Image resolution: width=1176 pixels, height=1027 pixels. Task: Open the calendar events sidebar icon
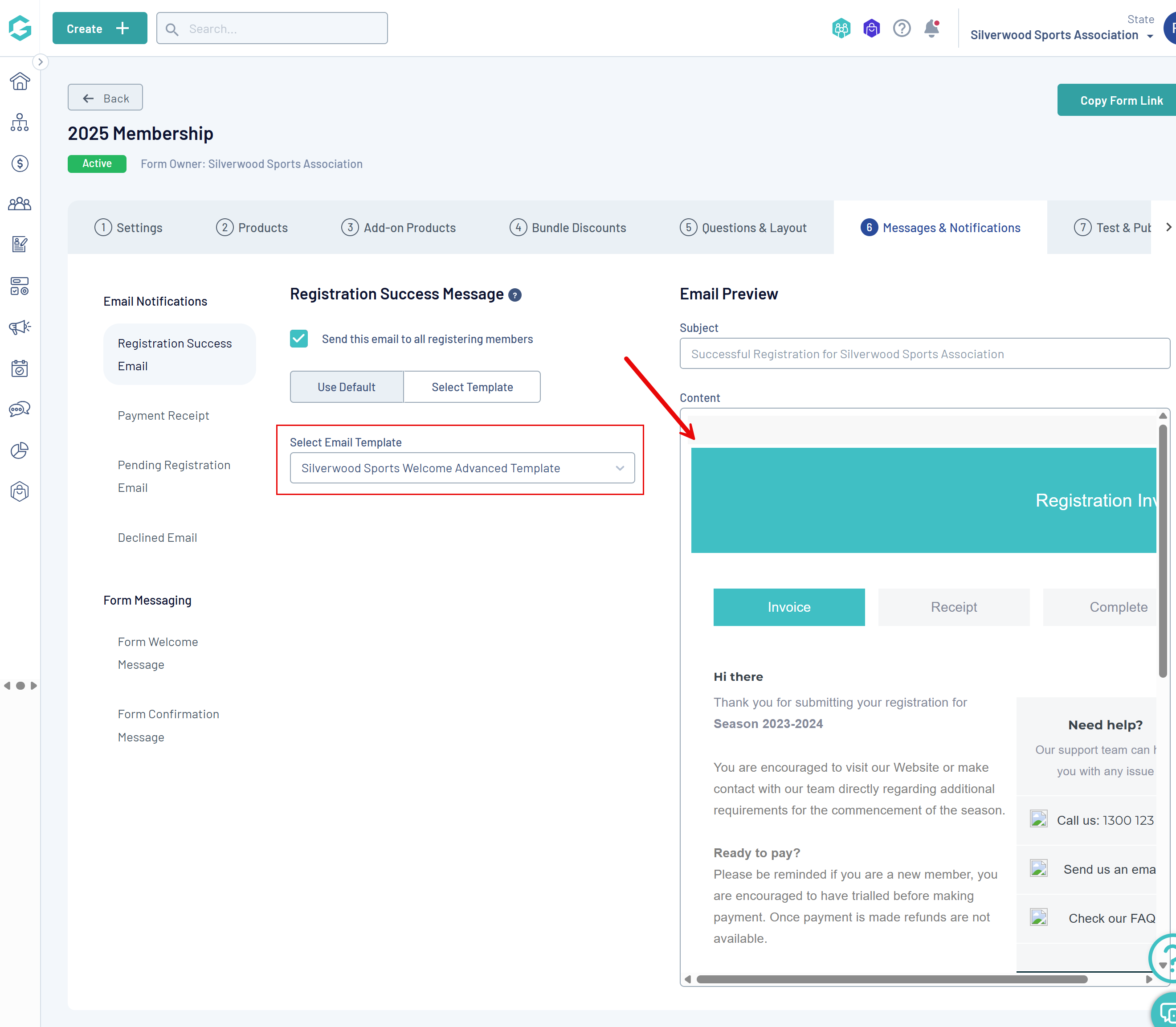20,368
